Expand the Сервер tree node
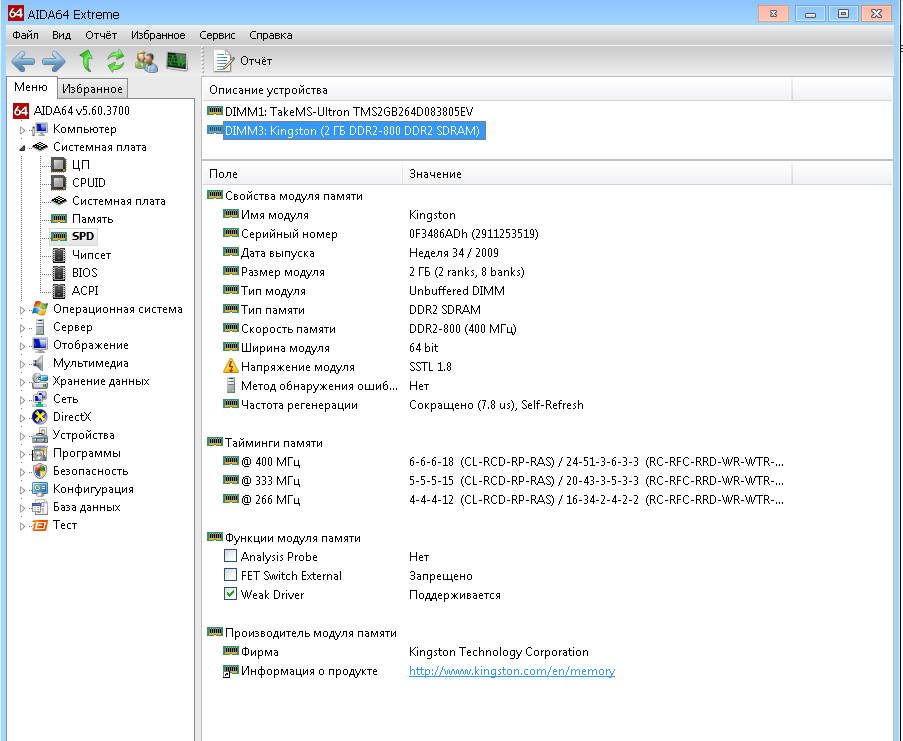Screen dimensions: 903x741 pyautogui.click(x=22, y=328)
